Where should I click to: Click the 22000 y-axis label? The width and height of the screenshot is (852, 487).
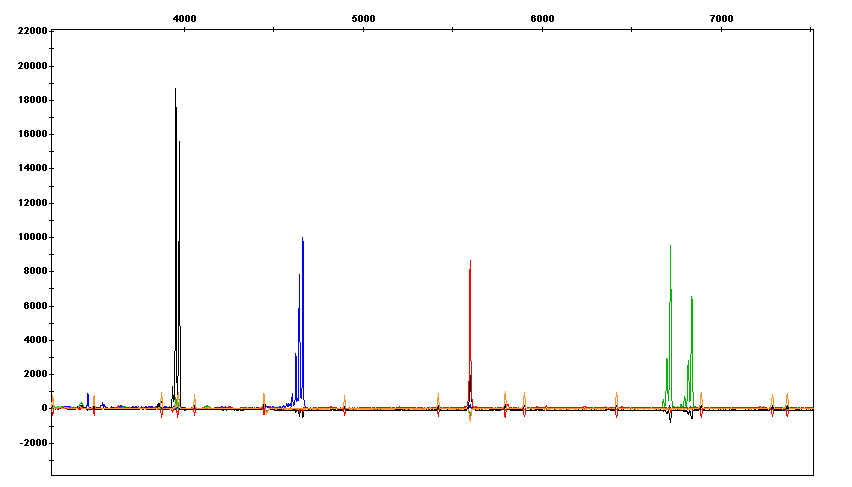tap(33, 31)
